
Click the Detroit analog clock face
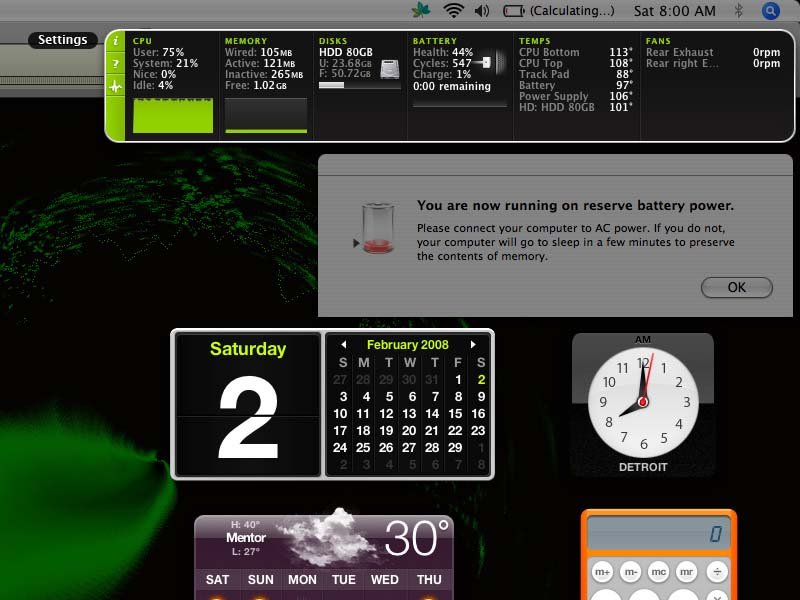pyautogui.click(x=642, y=402)
